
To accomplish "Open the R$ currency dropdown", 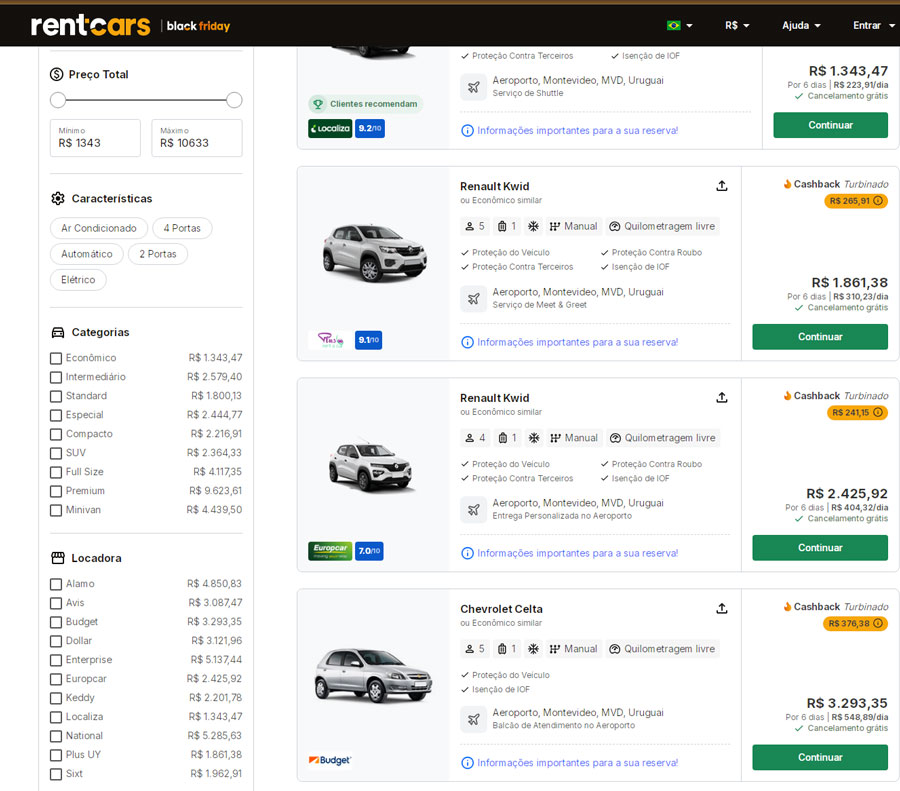I will pyautogui.click(x=737, y=25).
